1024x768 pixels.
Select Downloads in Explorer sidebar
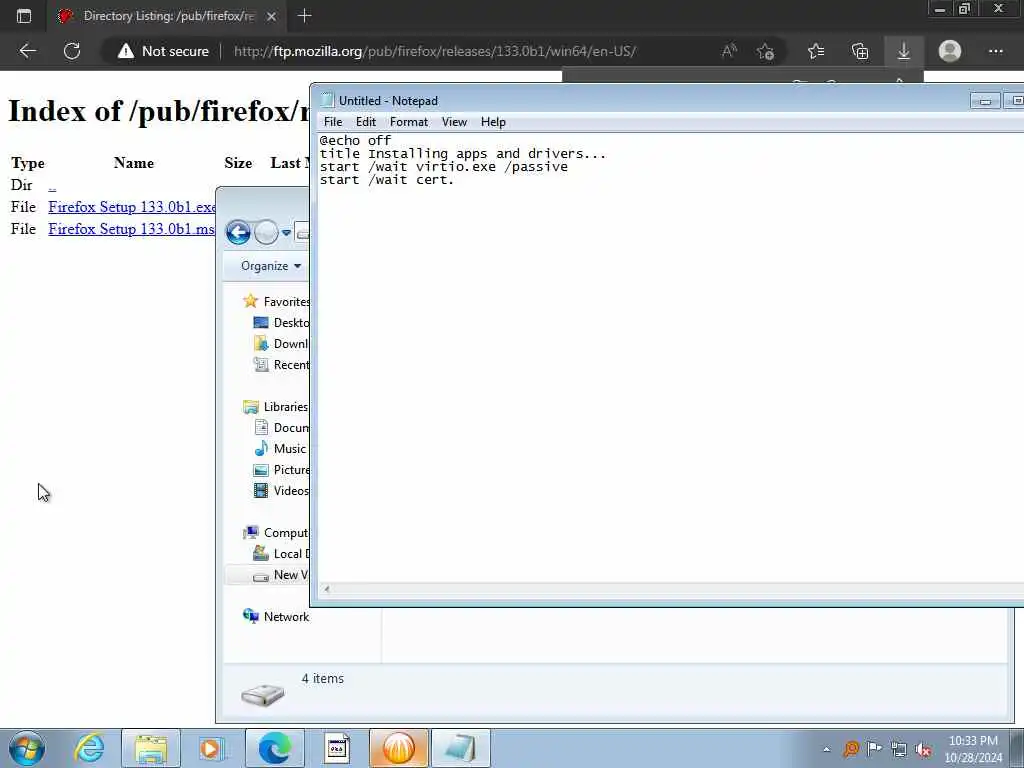point(281,344)
